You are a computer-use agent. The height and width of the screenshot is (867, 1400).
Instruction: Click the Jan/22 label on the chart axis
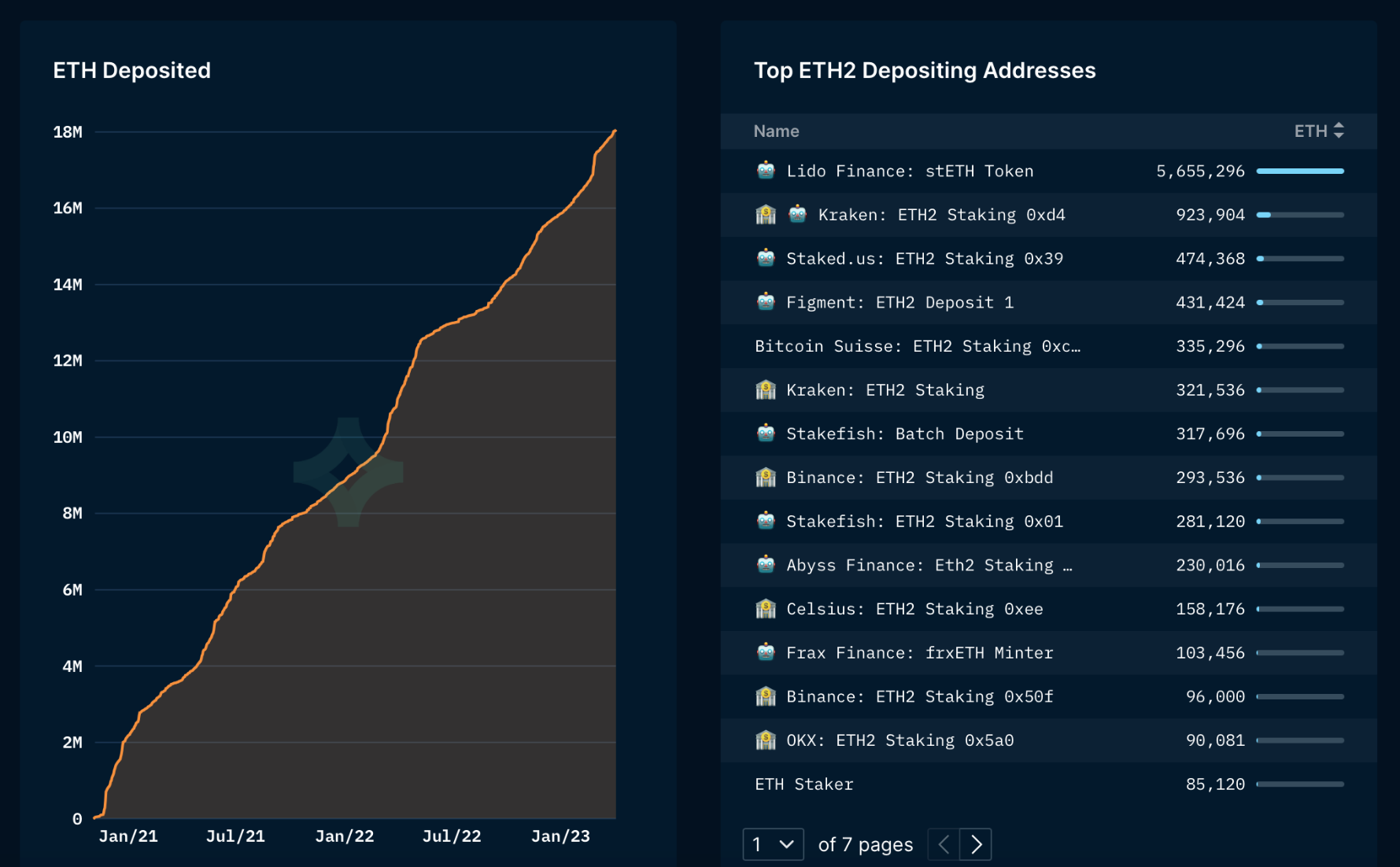tap(344, 836)
